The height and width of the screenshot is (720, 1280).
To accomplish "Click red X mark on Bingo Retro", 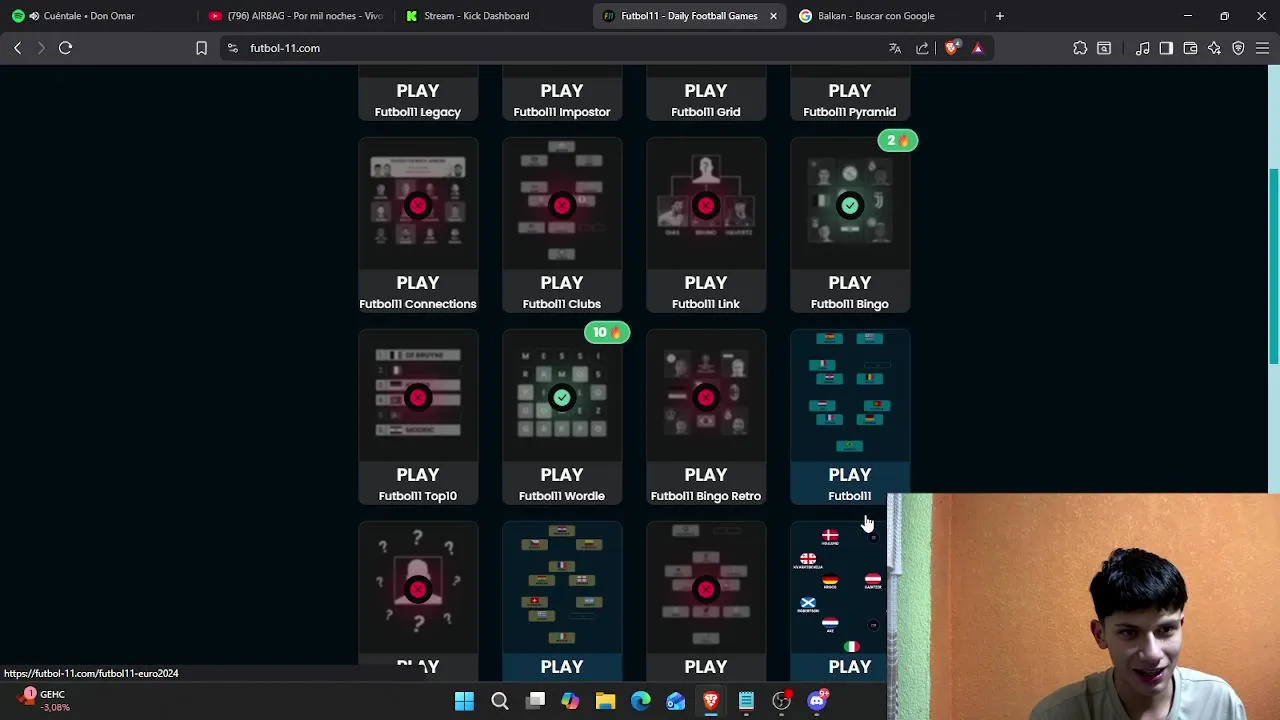I will click(x=706, y=397).
